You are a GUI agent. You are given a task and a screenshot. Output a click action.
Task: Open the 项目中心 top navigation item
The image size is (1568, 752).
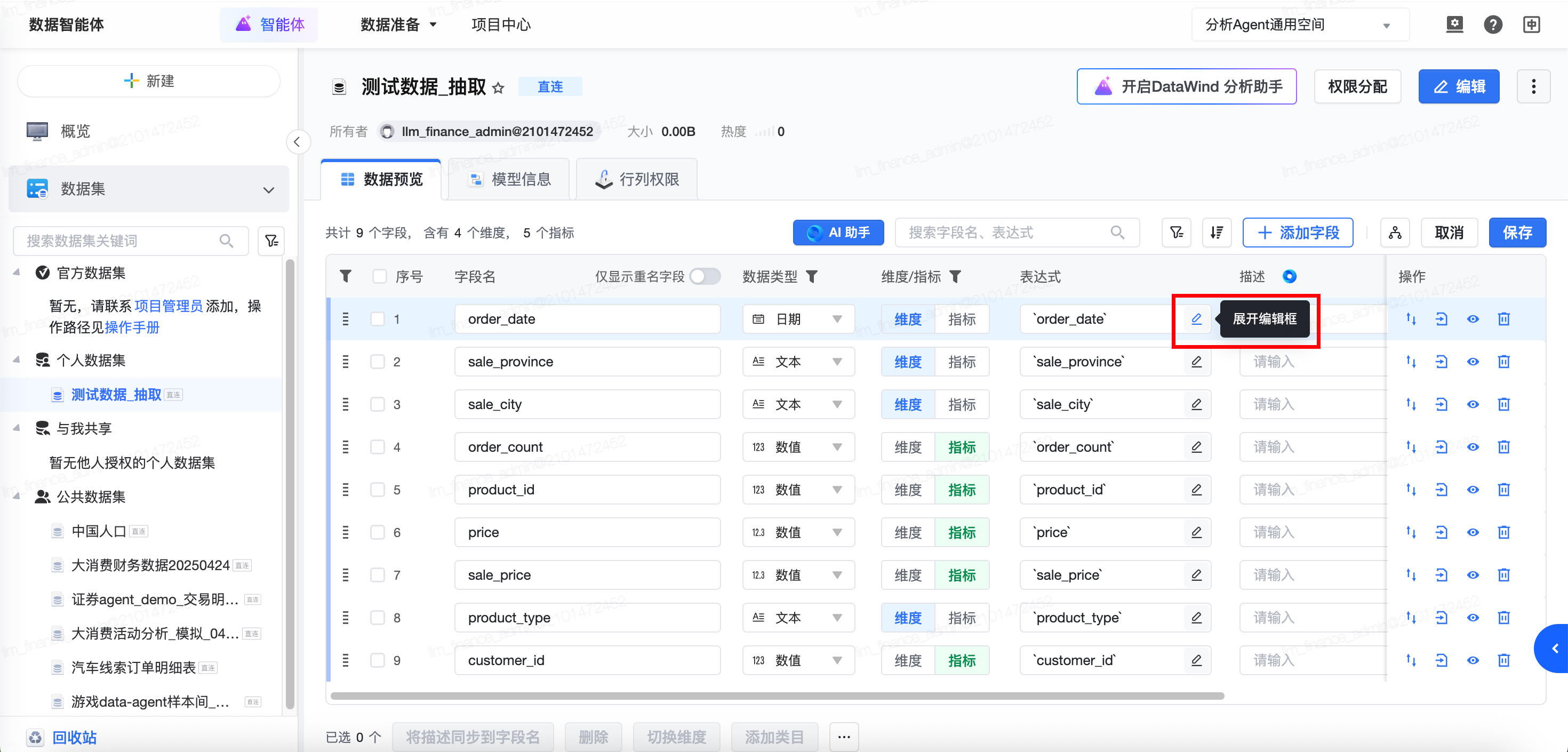[501, 25]
